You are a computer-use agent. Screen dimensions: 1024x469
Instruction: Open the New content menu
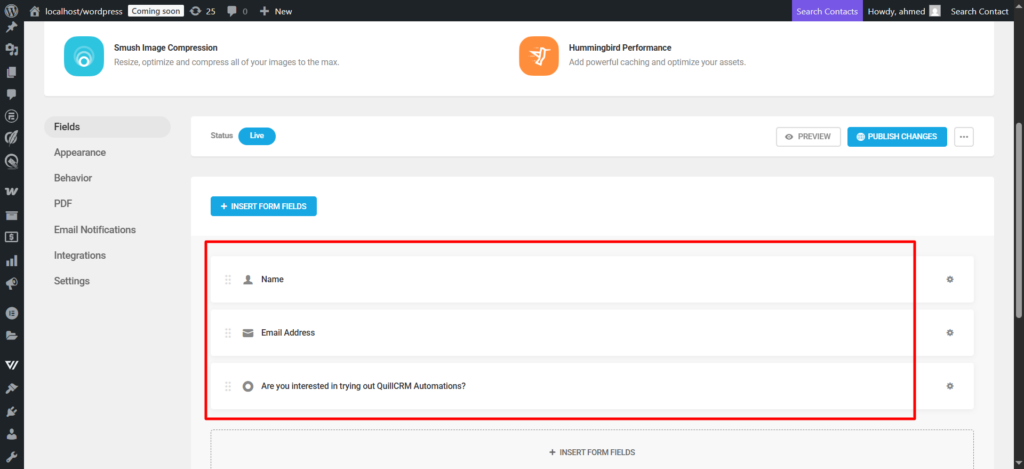coord(276,11)
